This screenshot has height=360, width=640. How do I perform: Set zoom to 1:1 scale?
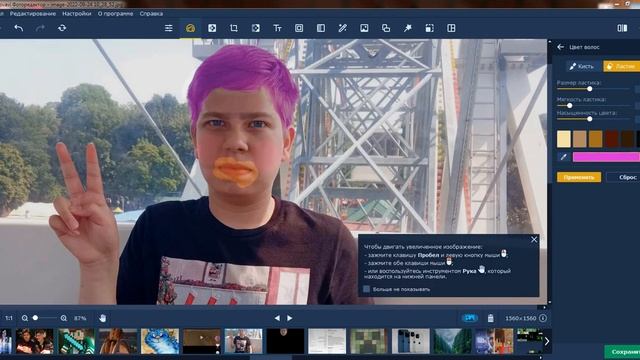click(x=9, y=318)
